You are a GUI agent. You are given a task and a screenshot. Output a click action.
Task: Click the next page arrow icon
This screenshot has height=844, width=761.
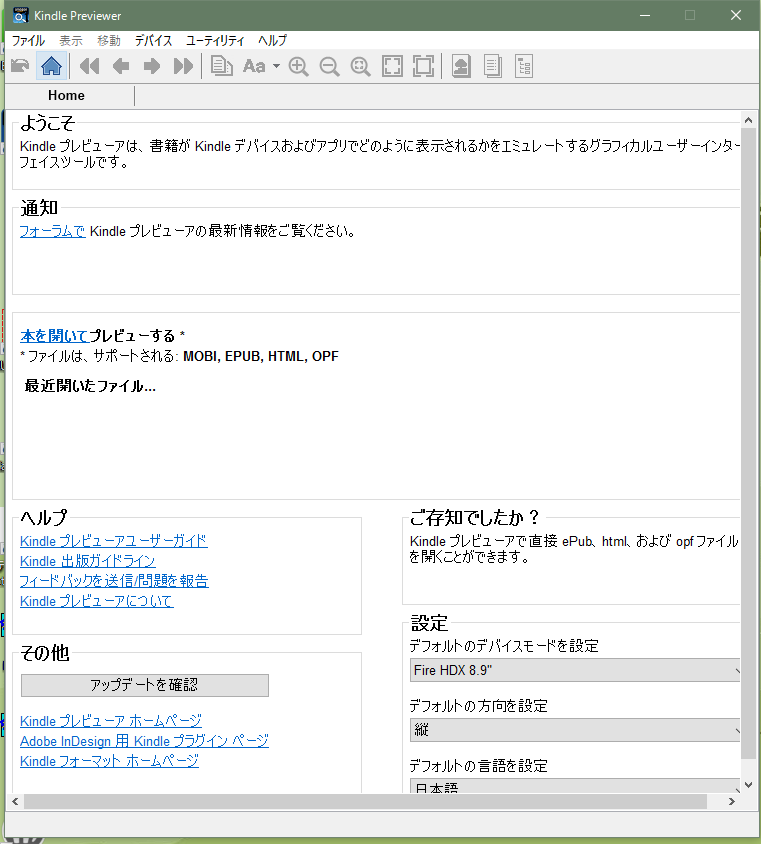pyautogui.click(x=151, y=66)
